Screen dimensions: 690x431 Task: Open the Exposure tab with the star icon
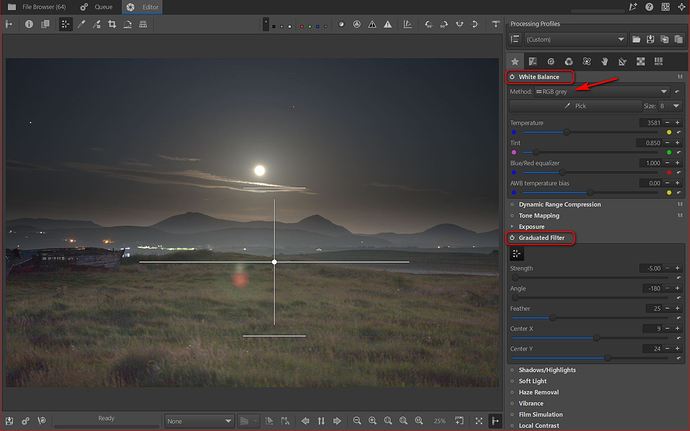coord(516,61)
